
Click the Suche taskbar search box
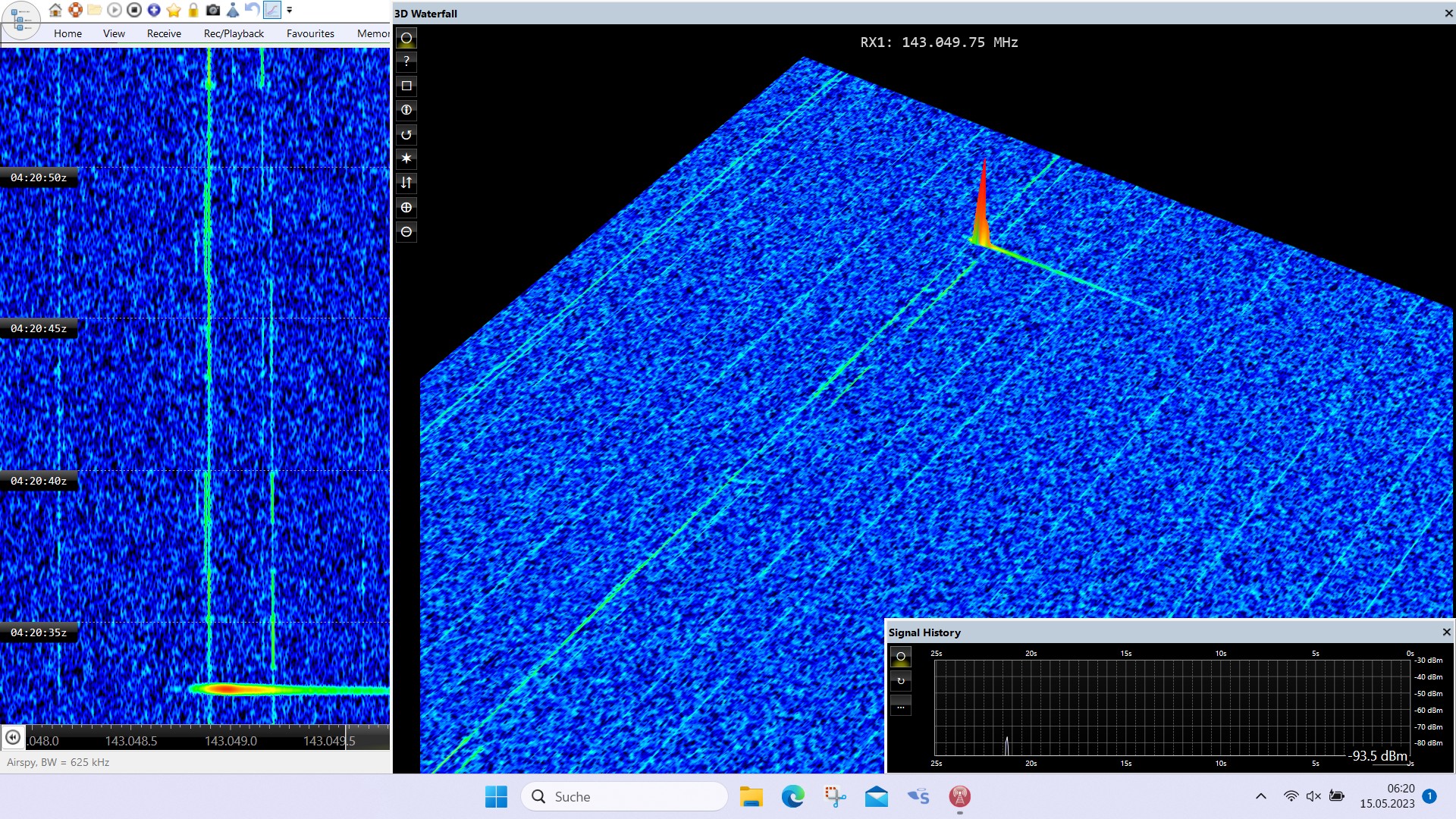click(624, 796)
